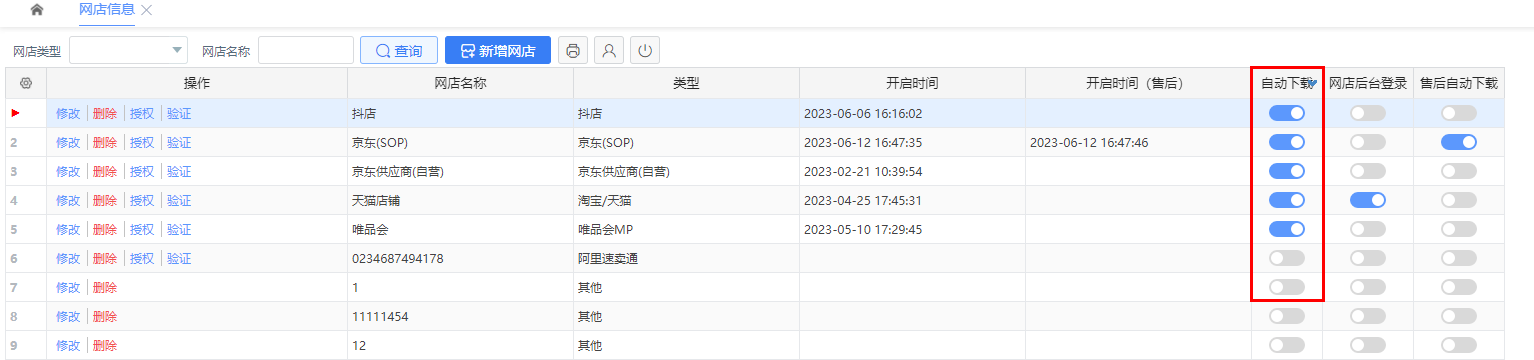The width and height of the screenshot is (1534, 360).
Task: Switch to the 网店信息 tab
Action: click(107, 10)
